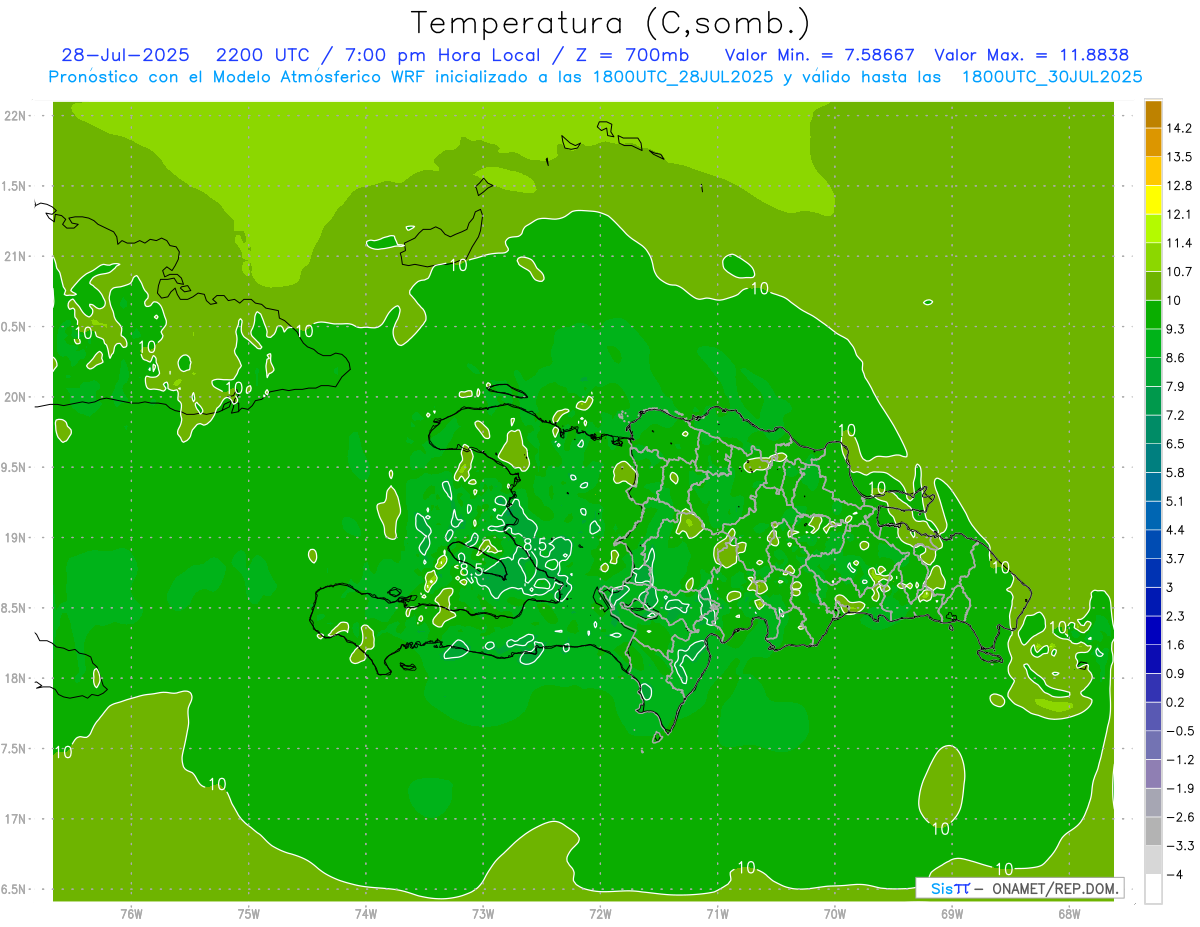Click the "68W" longitude axis label
This screenshot has width=1200, height=927.
1069,914
